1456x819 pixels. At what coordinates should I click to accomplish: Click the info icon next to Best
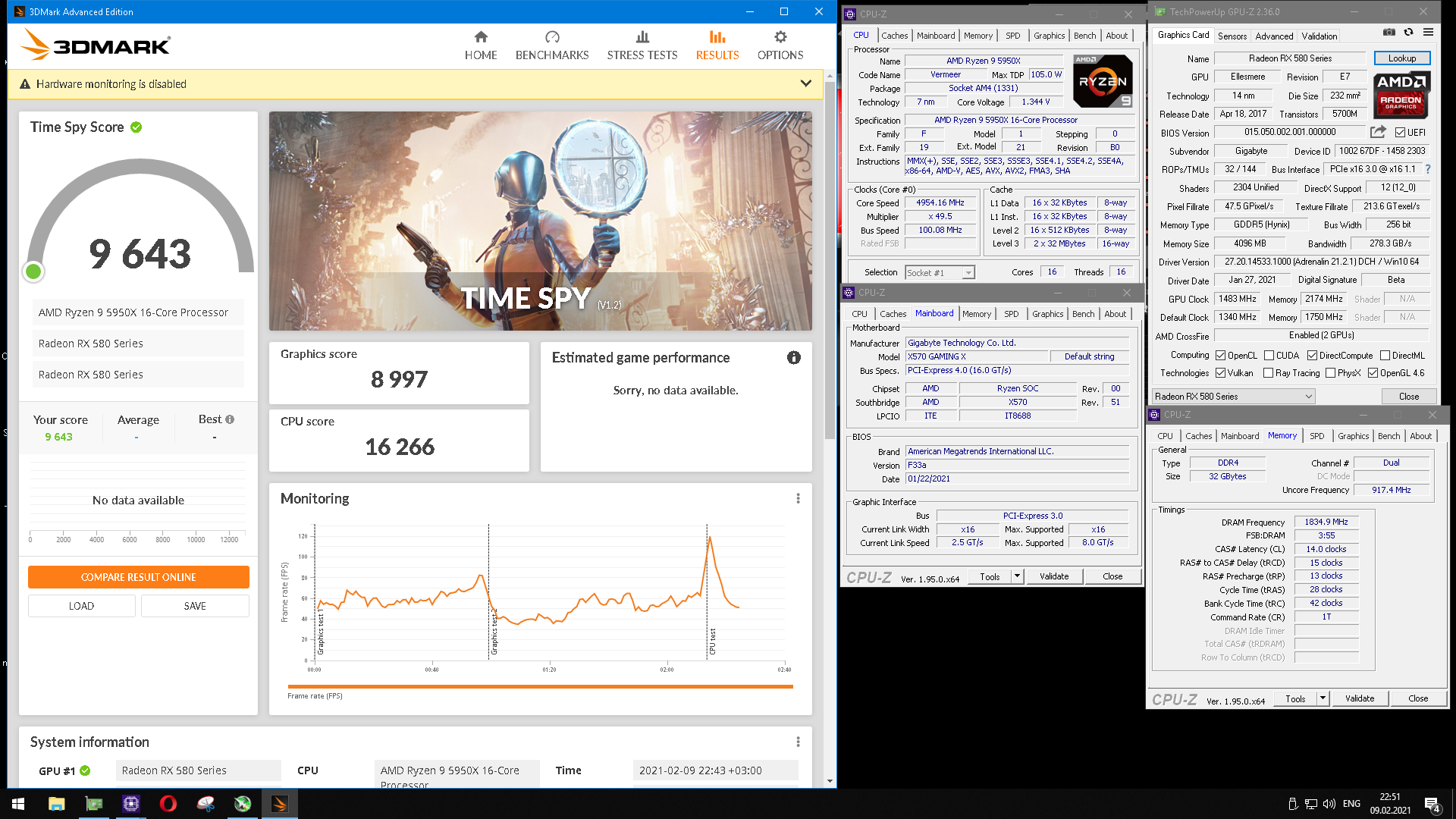click(x=230, y=419)
